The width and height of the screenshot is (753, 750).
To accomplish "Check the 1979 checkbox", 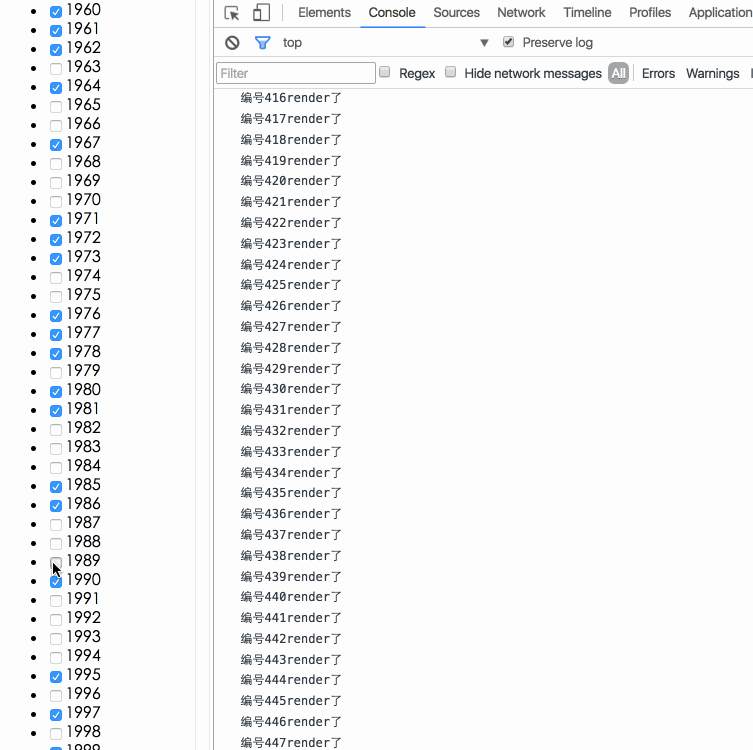I will tap(56, 373).
